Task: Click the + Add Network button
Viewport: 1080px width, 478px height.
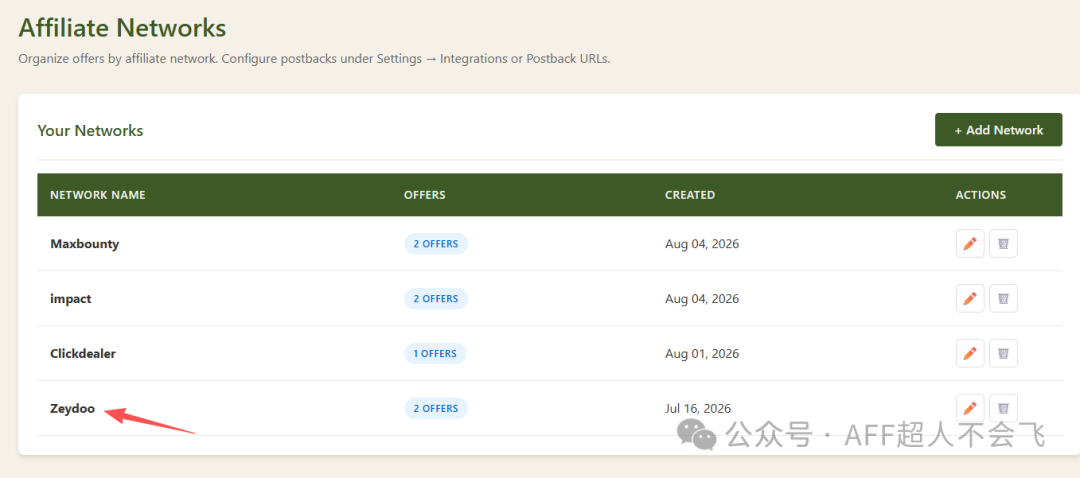Action: [998, 129]
